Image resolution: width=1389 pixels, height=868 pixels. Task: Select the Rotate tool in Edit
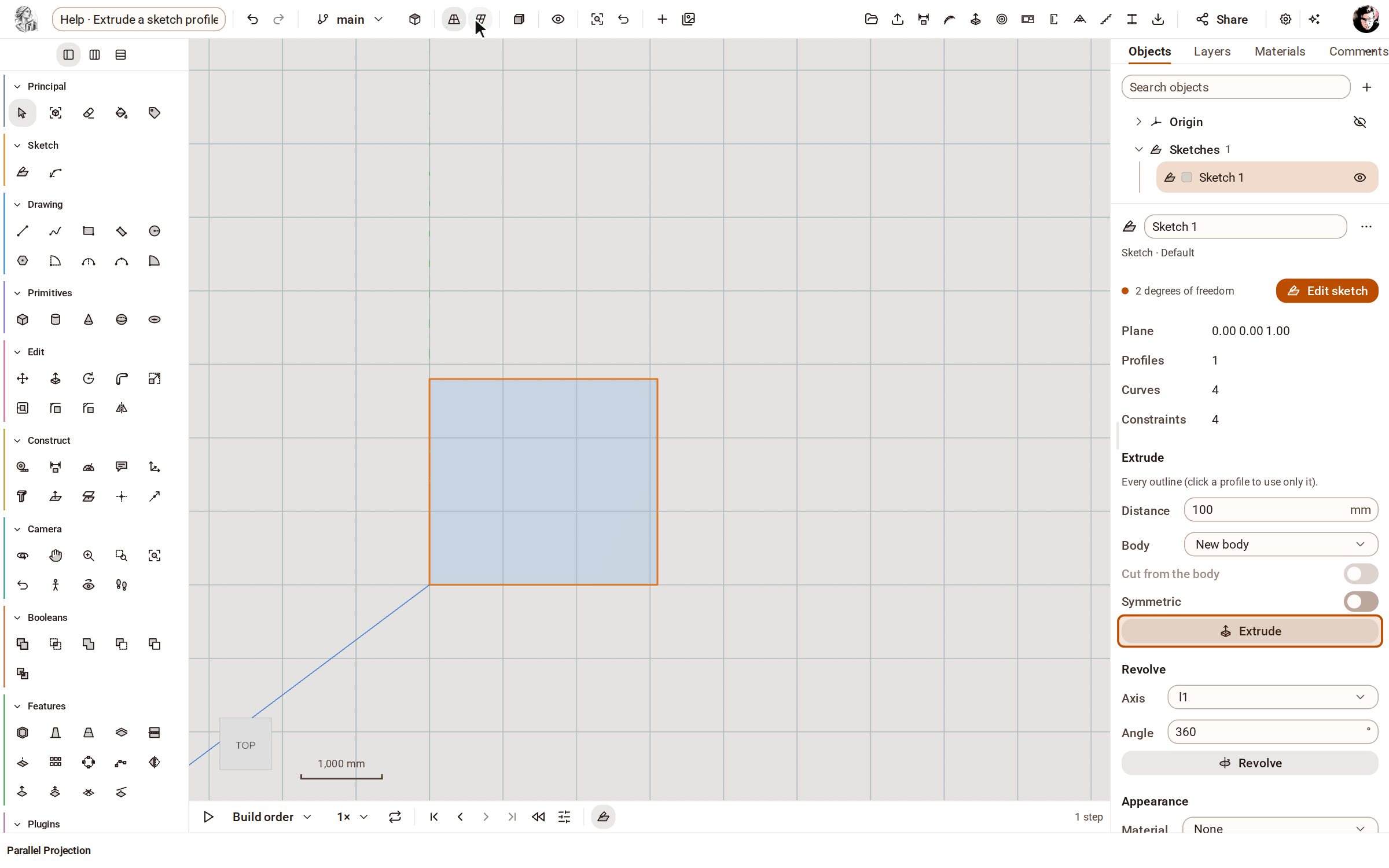point(88,378)
